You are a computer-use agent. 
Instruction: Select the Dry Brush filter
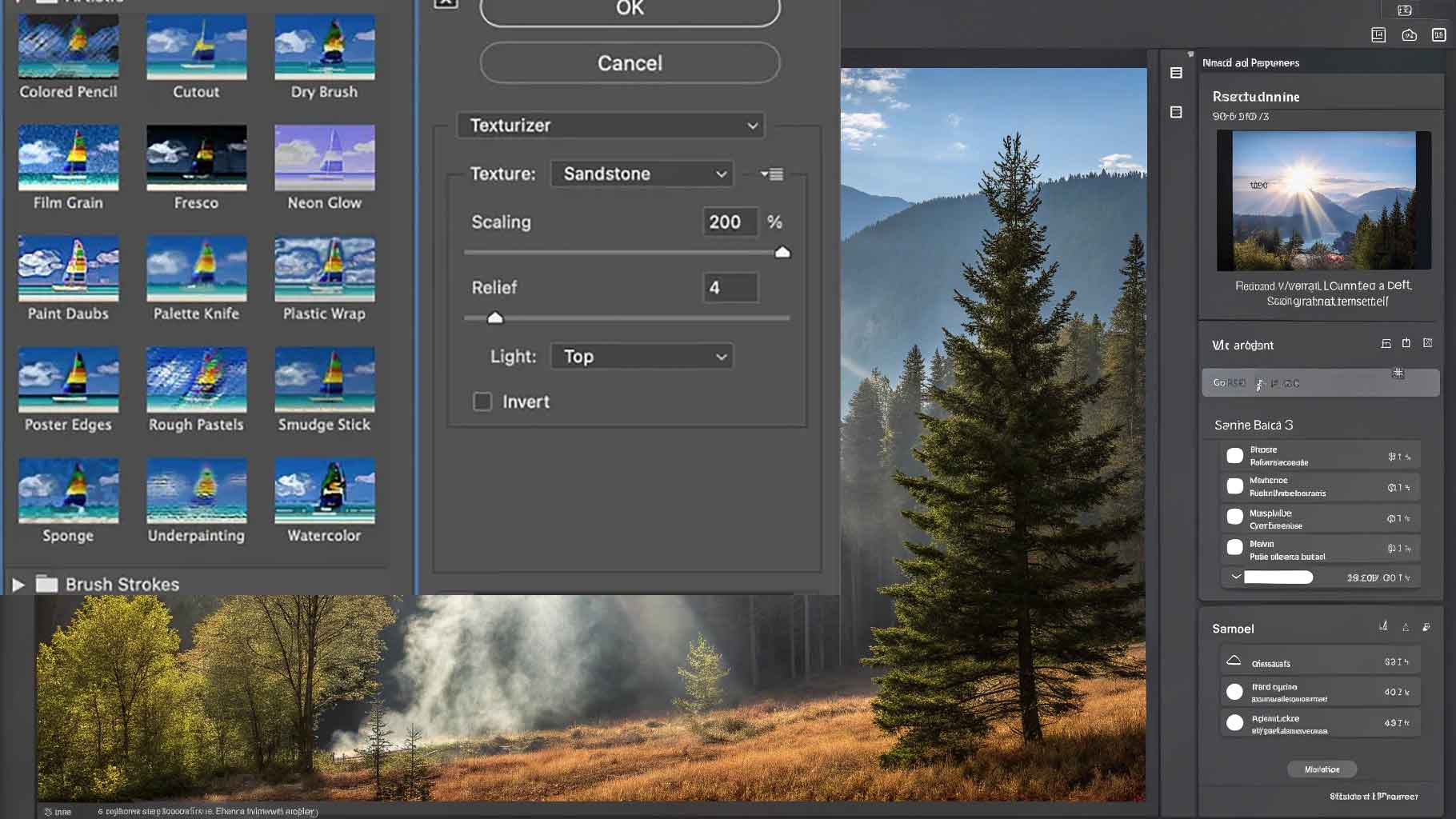pyautogui.click(x=324, y=46)
